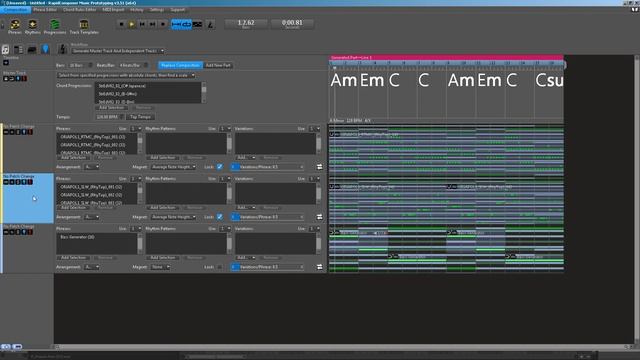Adjust Variations/Phrase slider on Bass Generator track
This screenshot has width=640, height=360.
[x=268, y=267]
